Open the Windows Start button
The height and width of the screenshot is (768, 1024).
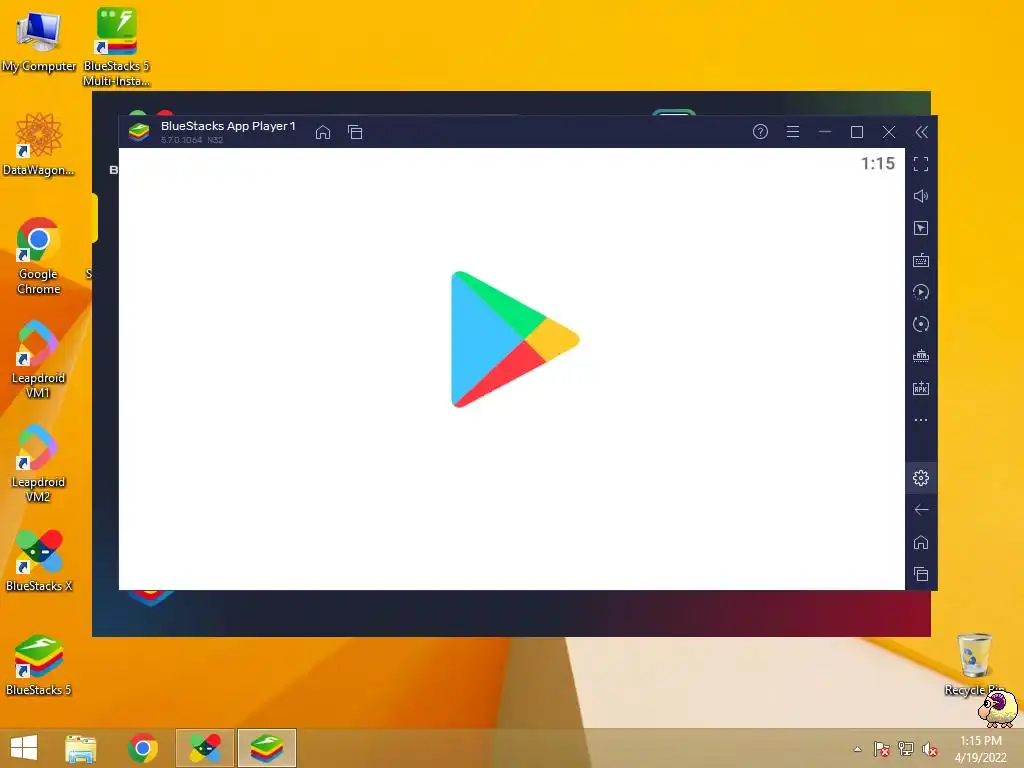pyautogui.click(x=24, y=748)
